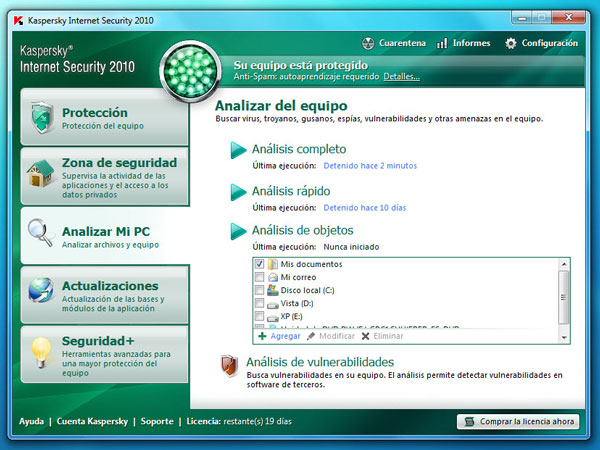This screenshot has width=600, height=450.
Task: Select the Disco local (C:) list row
Action: pos(406,290)
